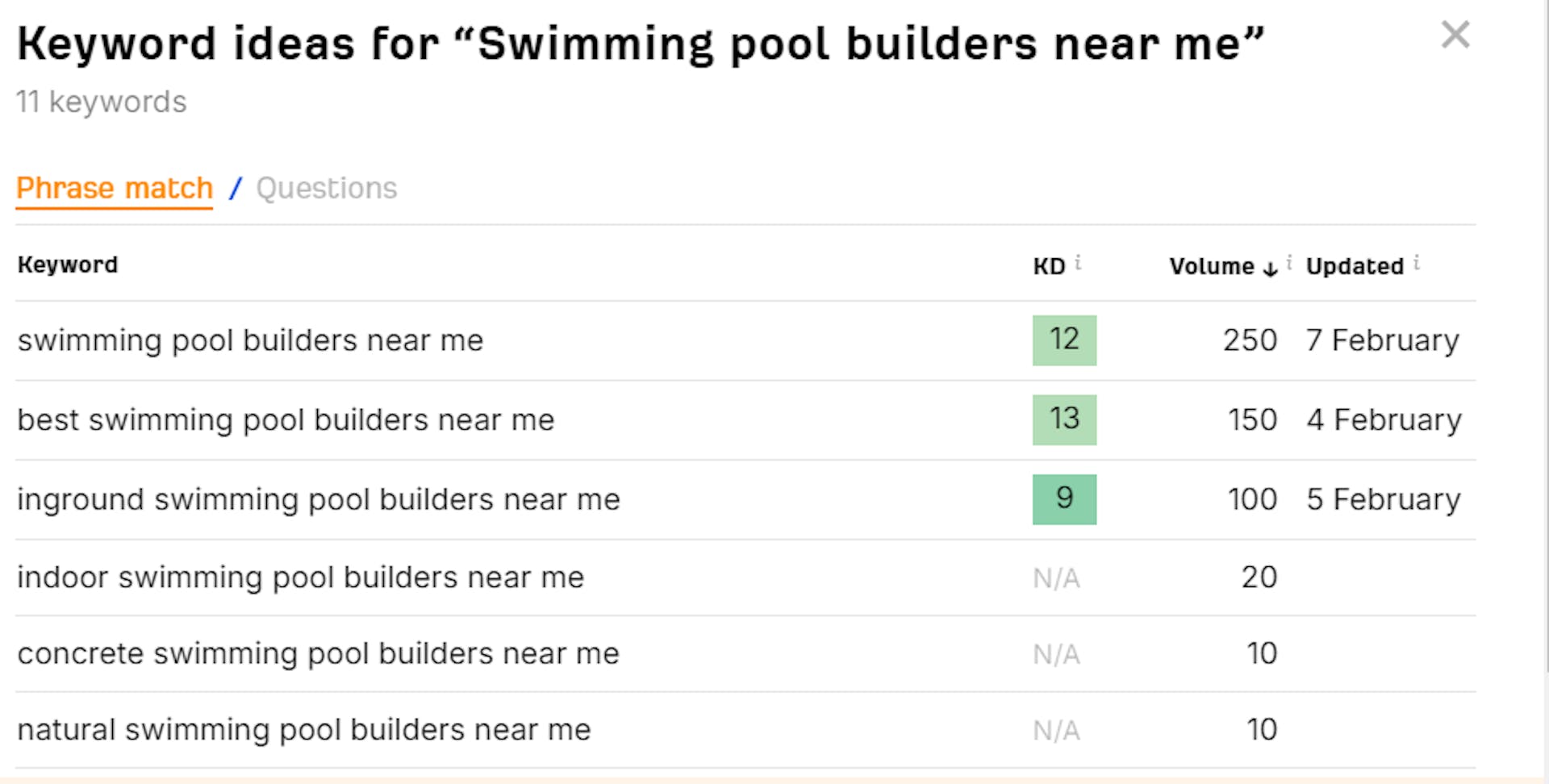Viewport: 1549px width, 784px height.
Task: Click the Volume info icon
Action: pos(1289,262)
